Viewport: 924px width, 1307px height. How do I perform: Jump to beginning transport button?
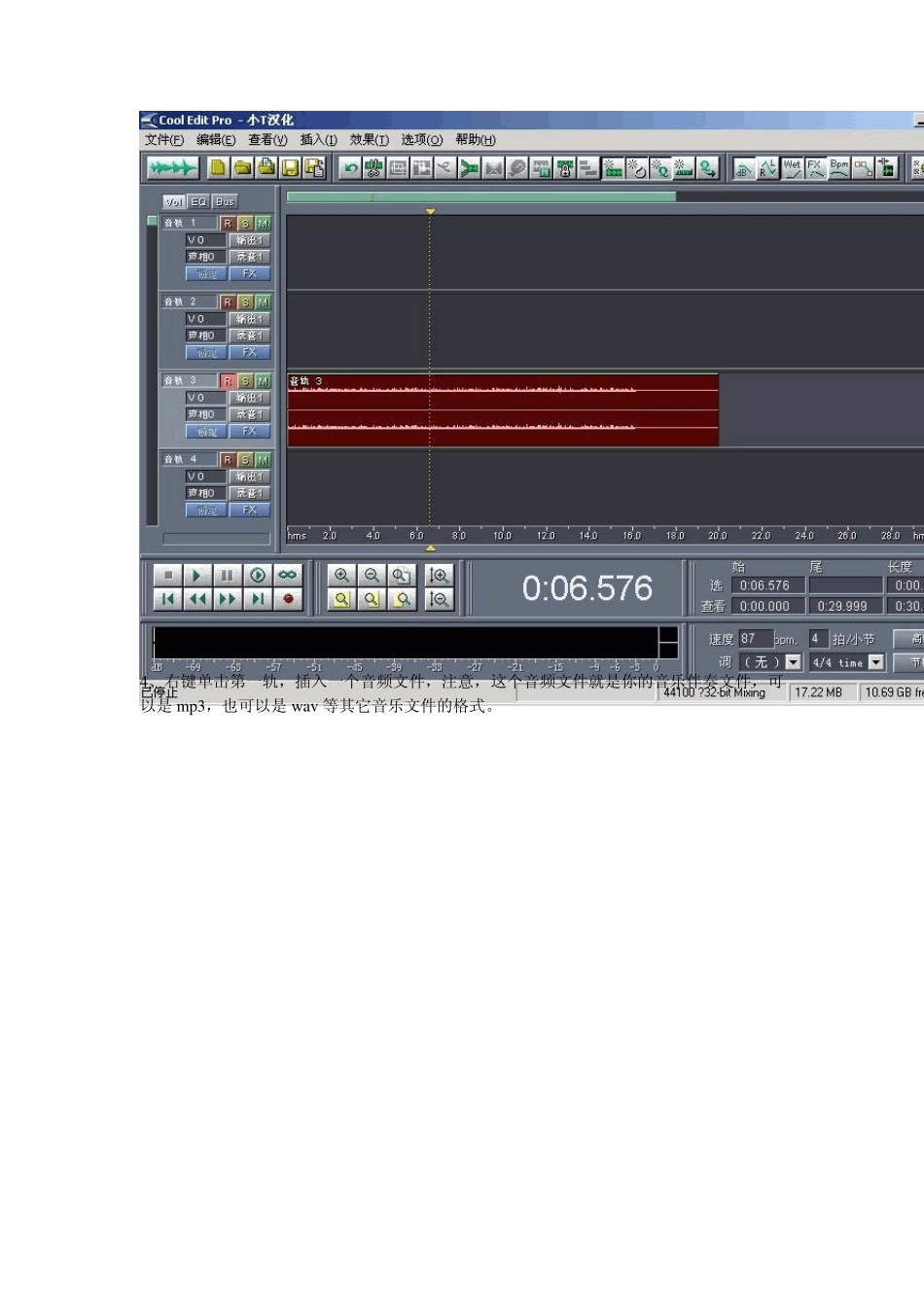pyautogui.click(x=167, y=599)
